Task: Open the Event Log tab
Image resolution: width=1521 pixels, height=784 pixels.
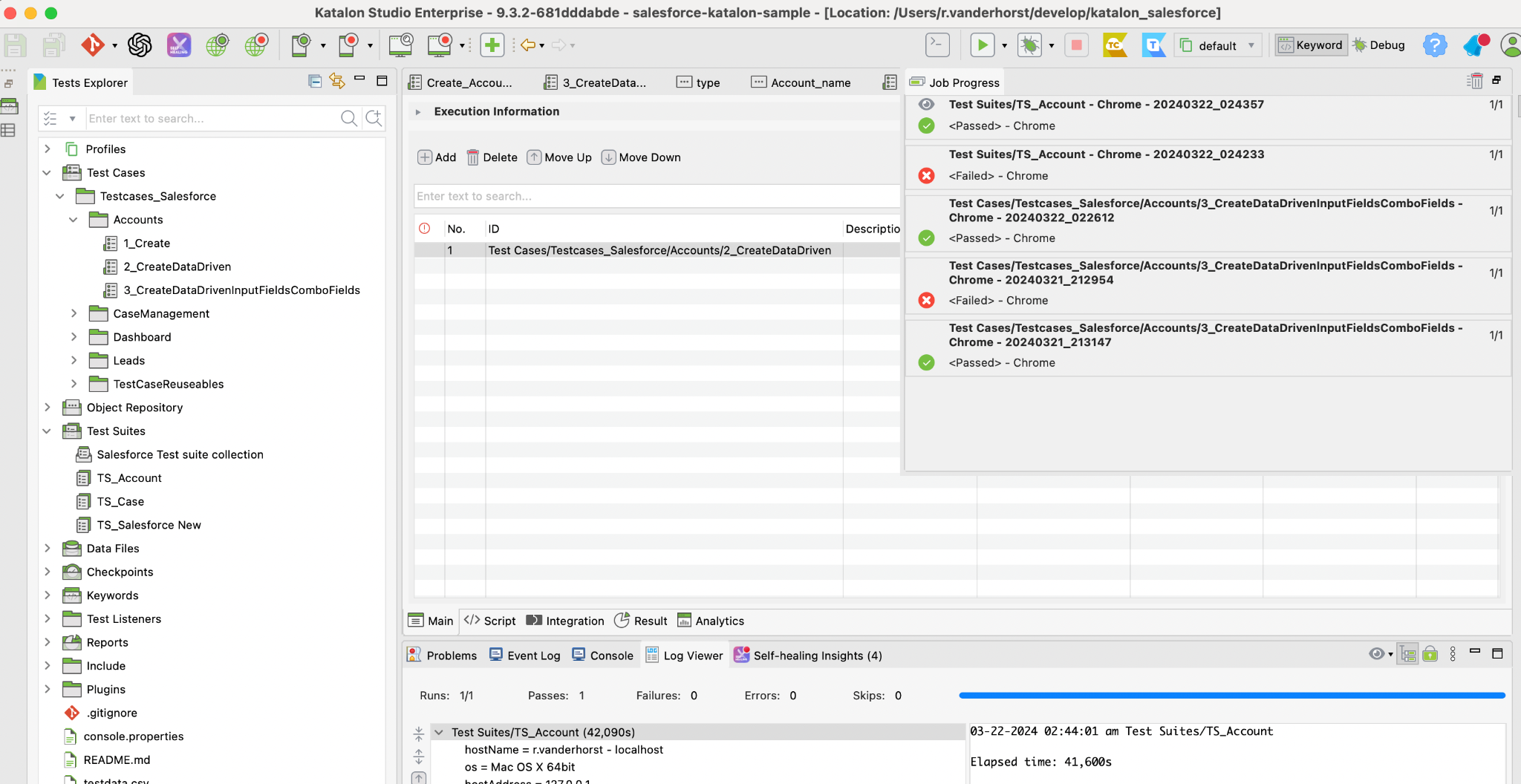Action: coord(525,655)
